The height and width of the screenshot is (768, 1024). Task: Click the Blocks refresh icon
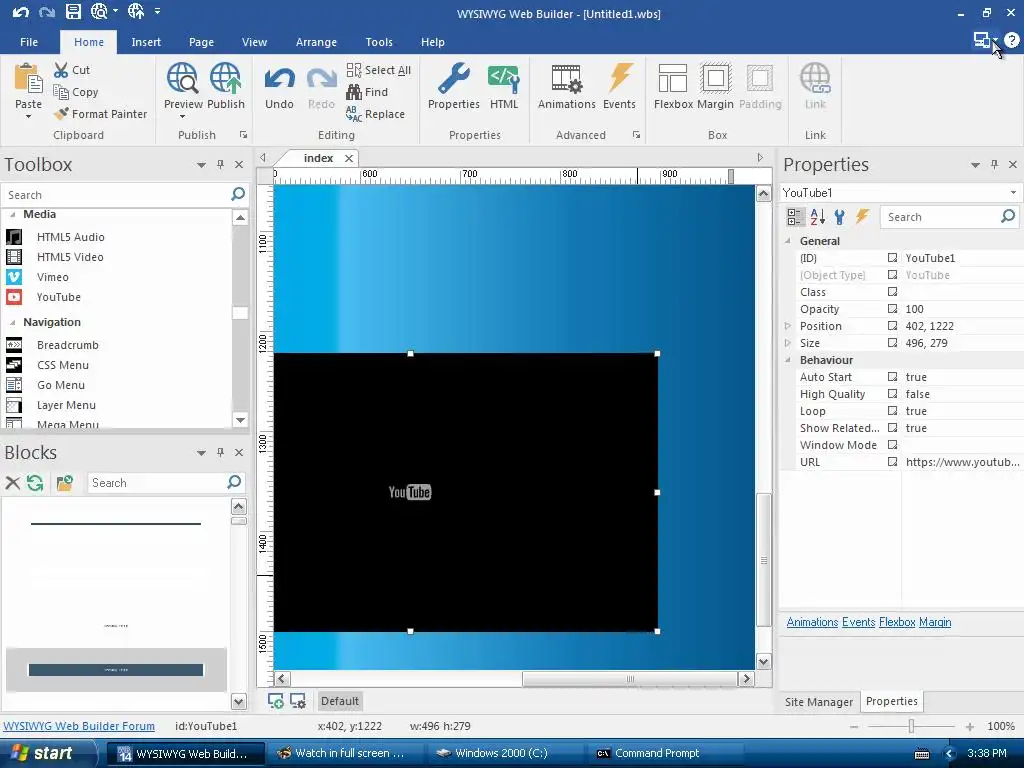click(35, 483)
